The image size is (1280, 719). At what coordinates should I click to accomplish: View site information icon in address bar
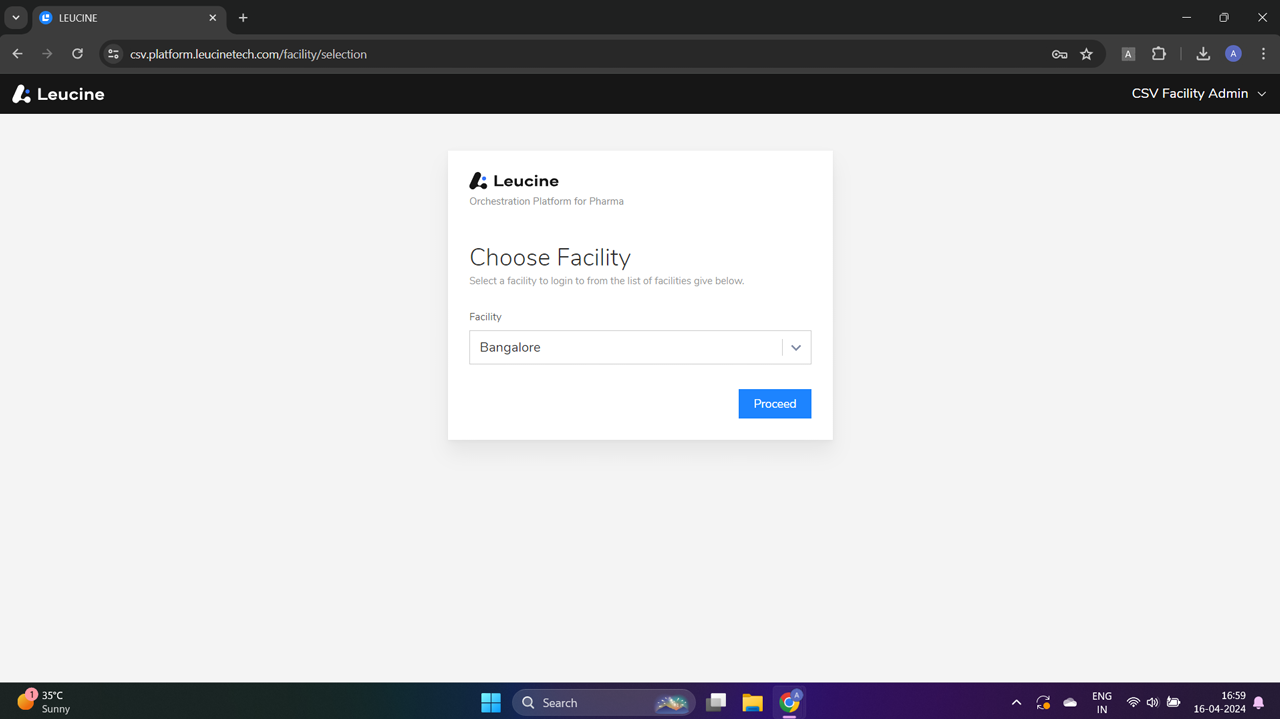click(x=113, y=54)
